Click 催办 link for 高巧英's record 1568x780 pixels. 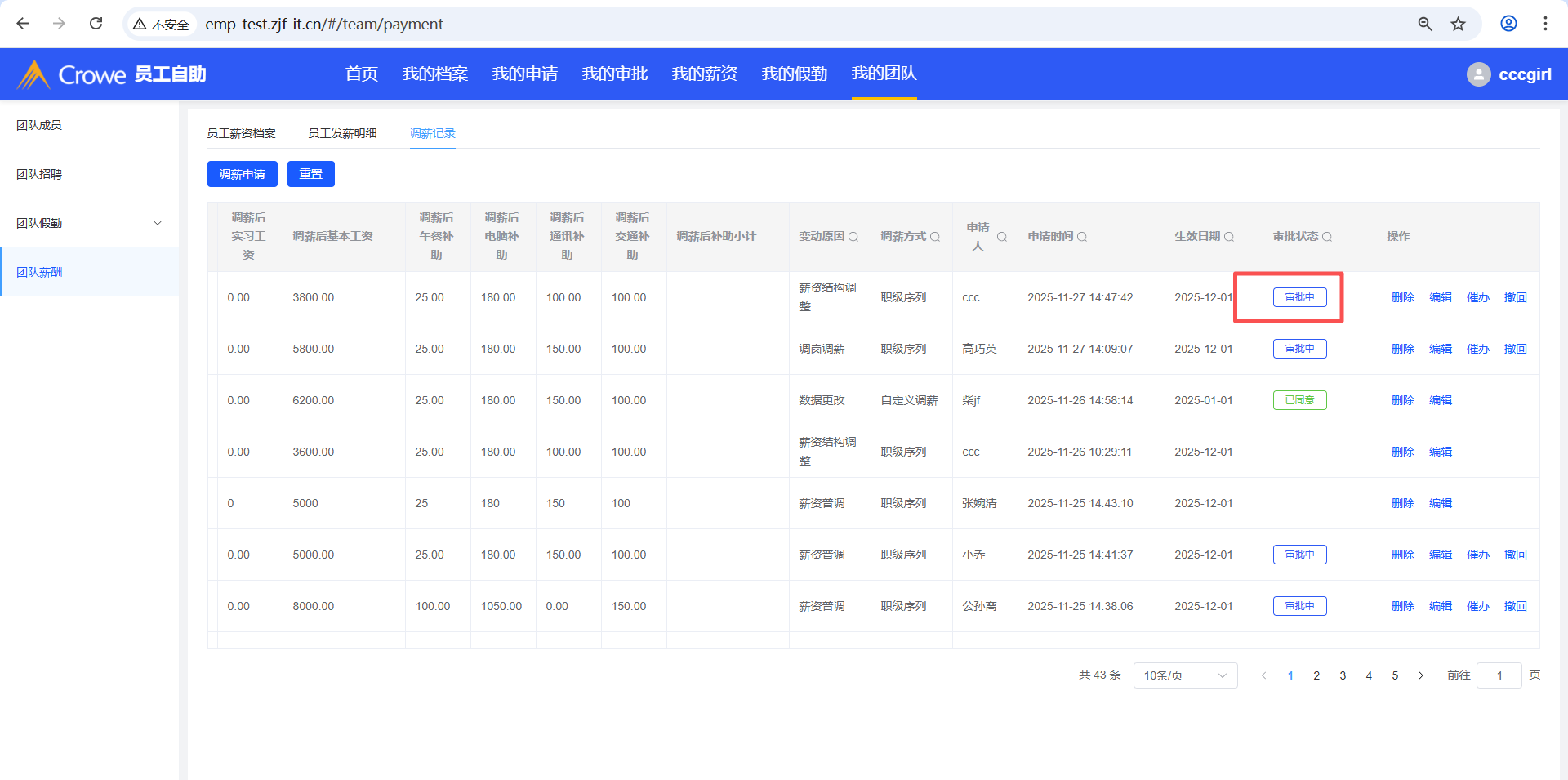(1477, 349)
